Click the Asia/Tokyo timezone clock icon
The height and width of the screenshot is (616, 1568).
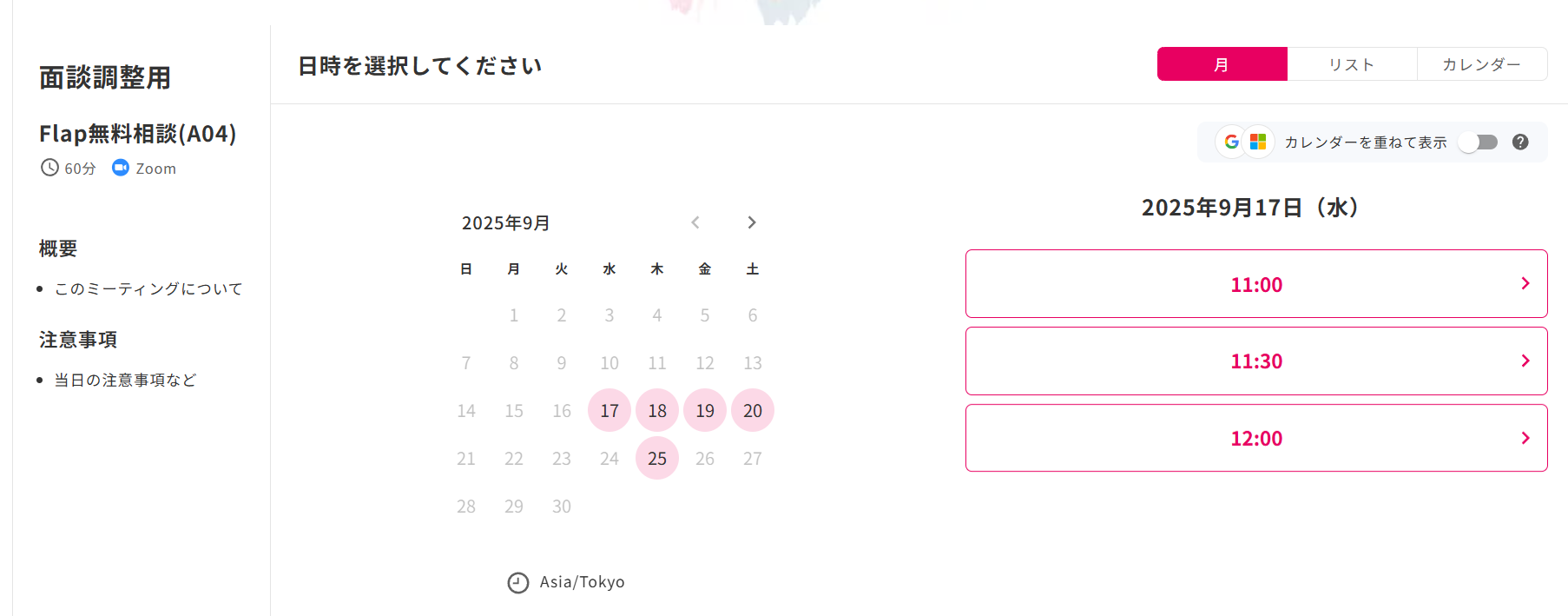click(518, 583)
